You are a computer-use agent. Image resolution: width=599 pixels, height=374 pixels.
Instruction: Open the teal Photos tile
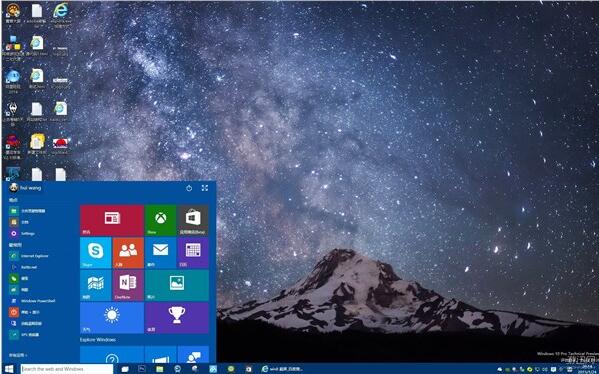tap(177, 285)
